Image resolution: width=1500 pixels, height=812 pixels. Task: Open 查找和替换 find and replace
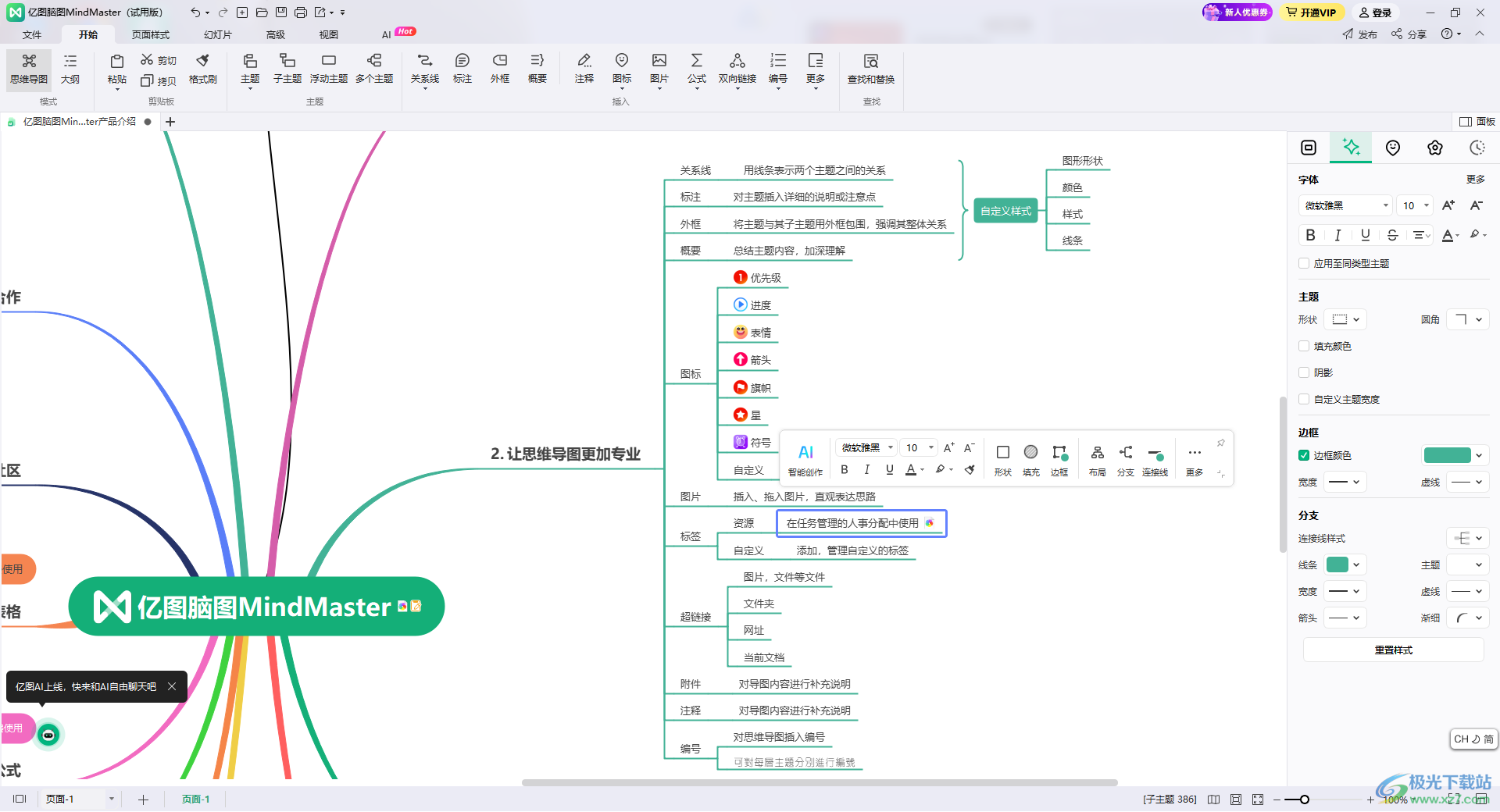[871, 69]
